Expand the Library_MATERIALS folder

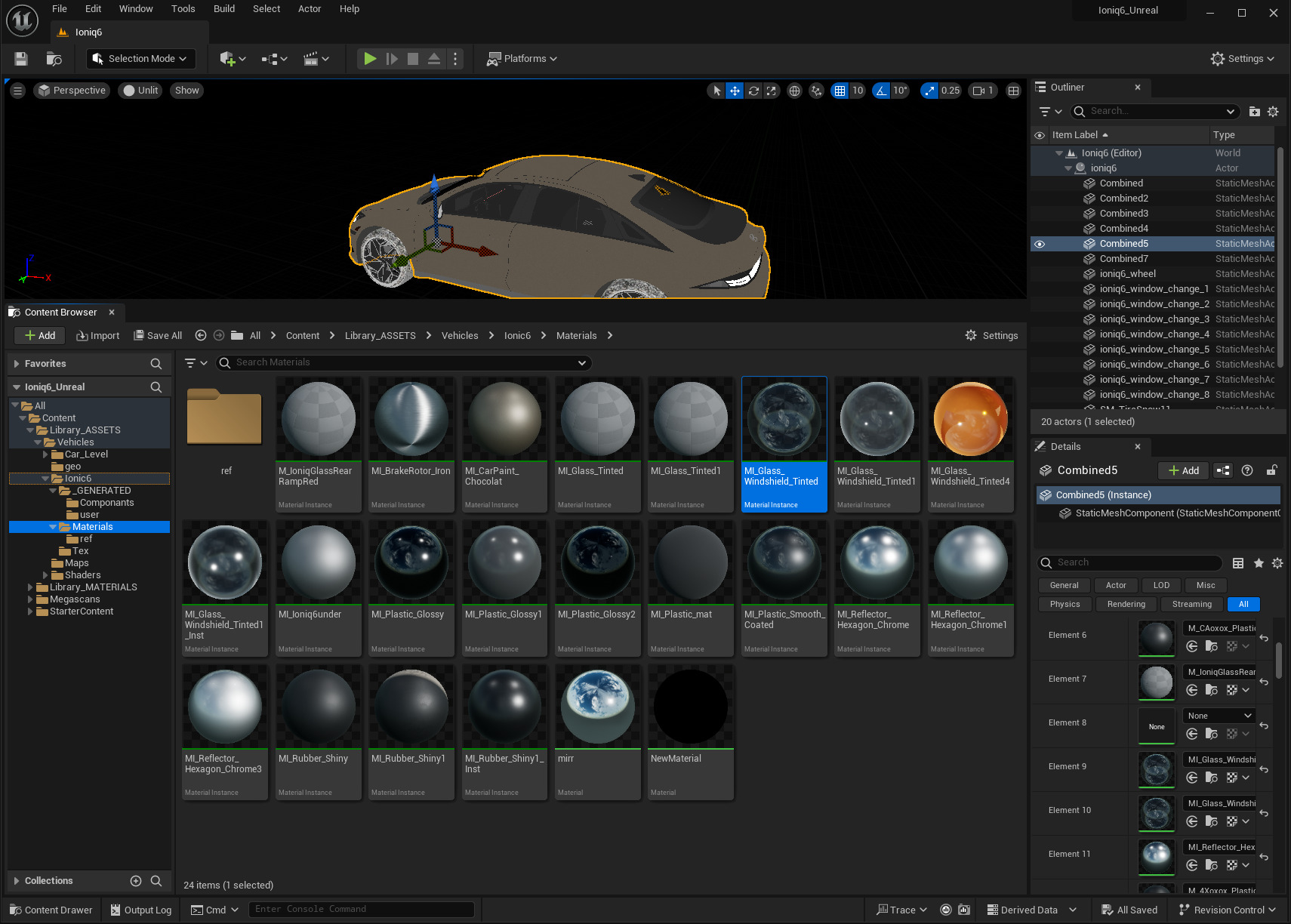coord(30,587)
